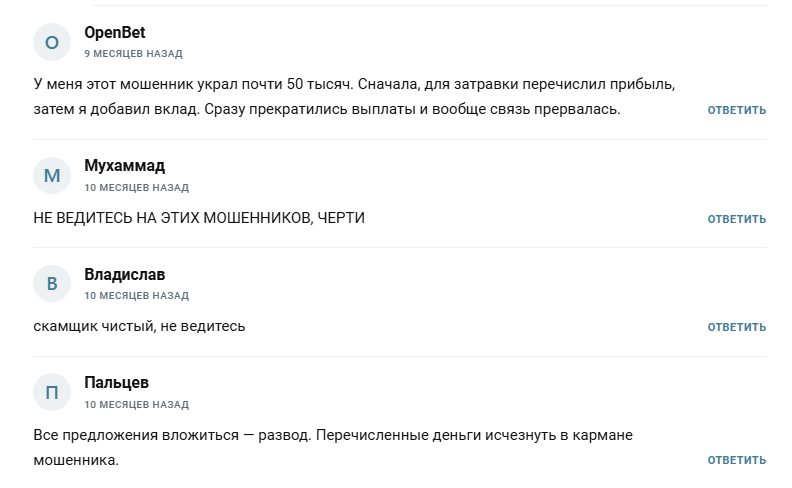Image resolution: width=792 pixels, height=488 pixels.
Task: Click the Пальцев author name
Action: [117, 382]
